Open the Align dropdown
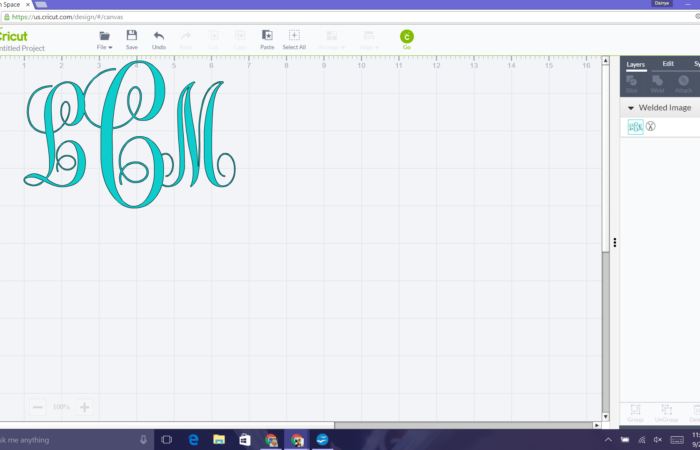The image size is (700, 450). click(369, 40)
